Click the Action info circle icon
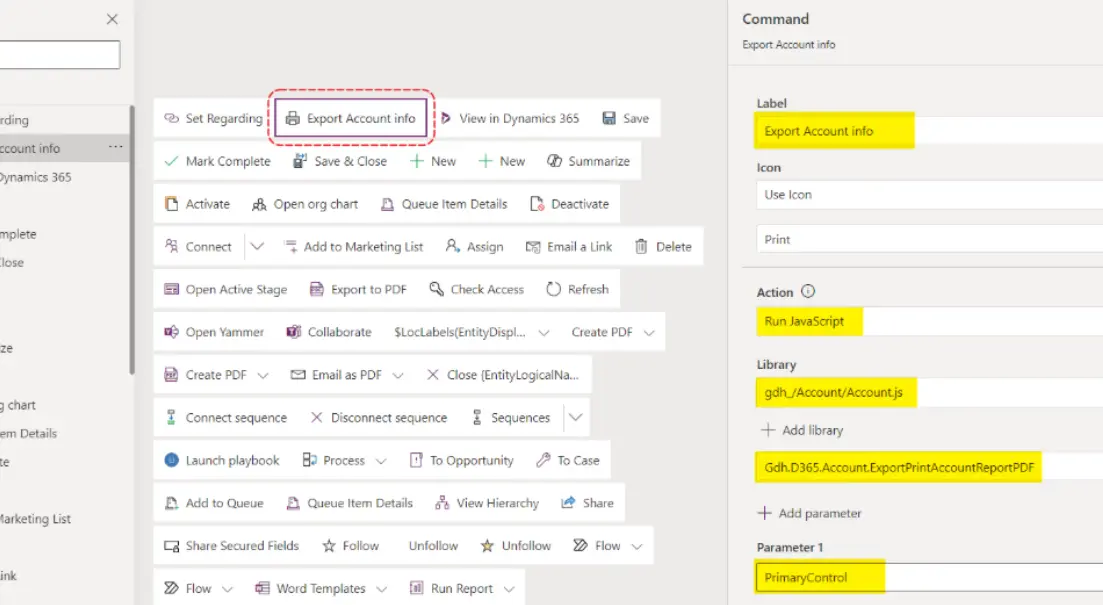This screenshot has width=1103, height=605. pos(808,292)
